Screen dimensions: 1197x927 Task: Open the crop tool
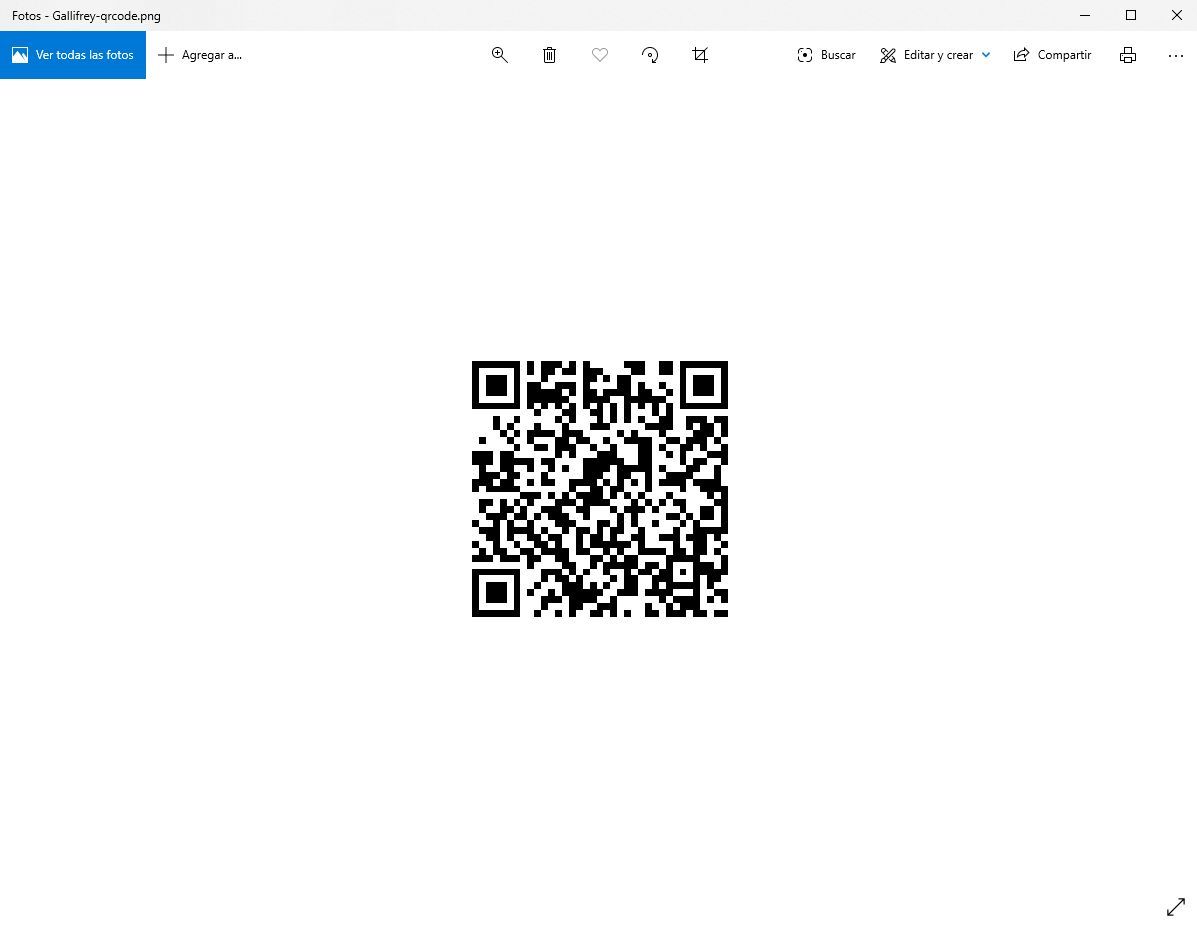[700, 55]
